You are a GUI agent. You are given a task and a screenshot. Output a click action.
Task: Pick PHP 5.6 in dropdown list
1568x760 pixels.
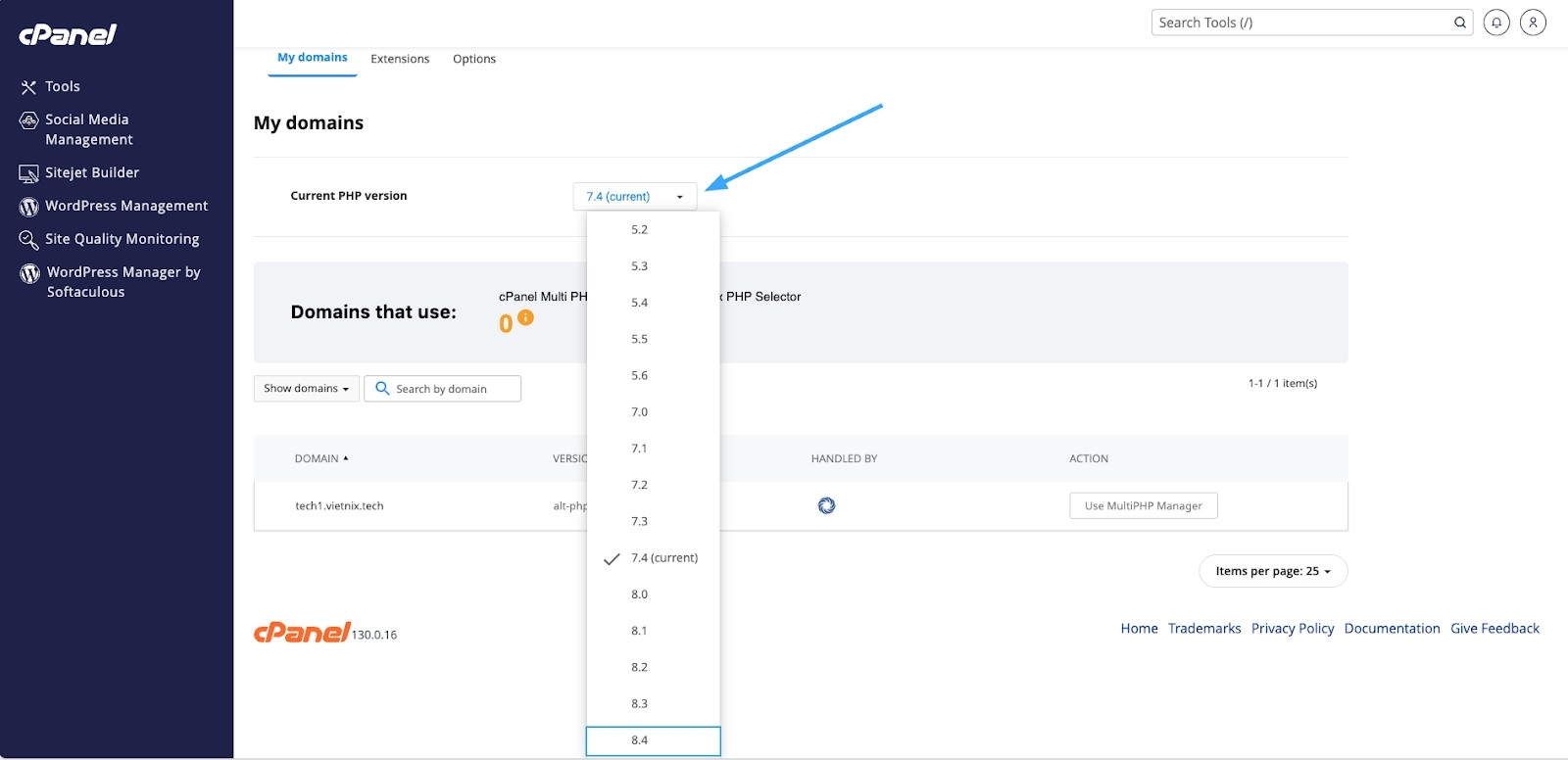coord(640,376)
